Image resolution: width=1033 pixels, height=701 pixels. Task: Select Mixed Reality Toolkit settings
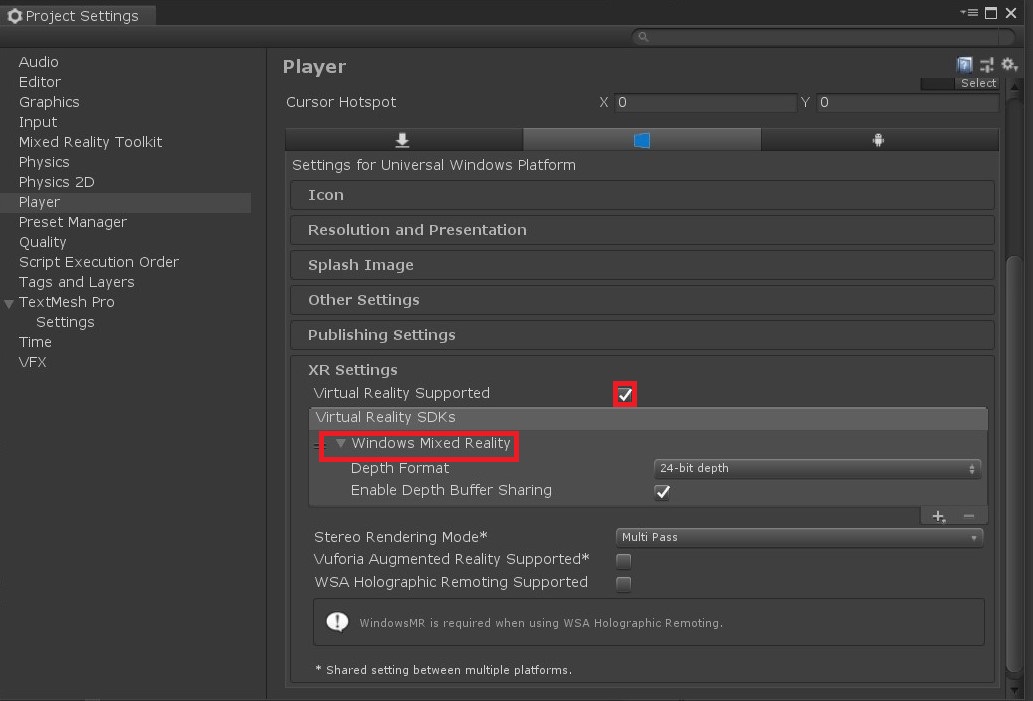point(90,142)
